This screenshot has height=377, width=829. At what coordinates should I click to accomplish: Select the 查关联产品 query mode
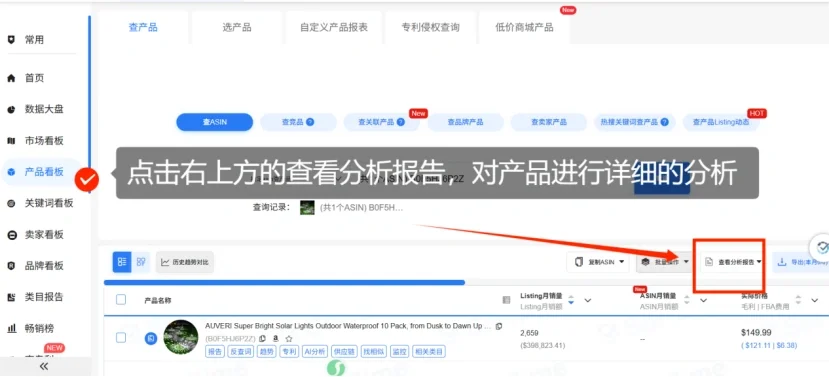[381, 122]
